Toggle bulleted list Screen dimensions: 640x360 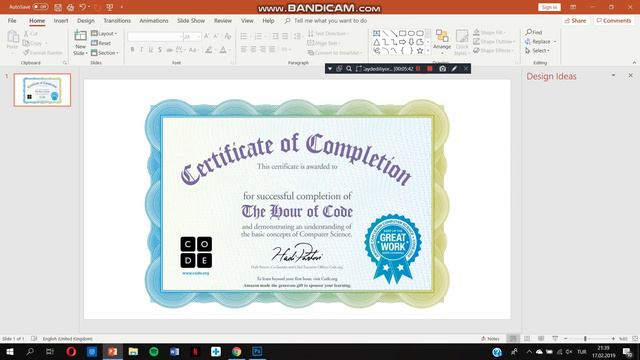pyautogui.click(x=244, y=36)
